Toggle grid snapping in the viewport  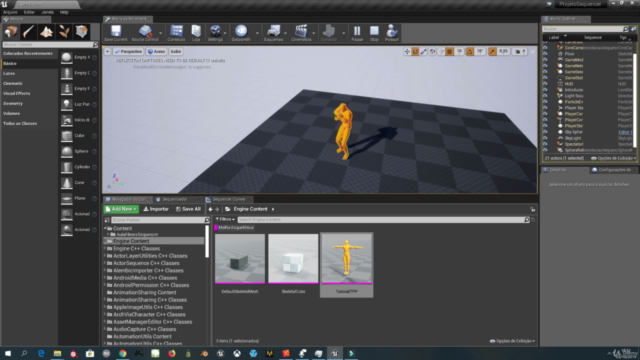coord(449,51)
